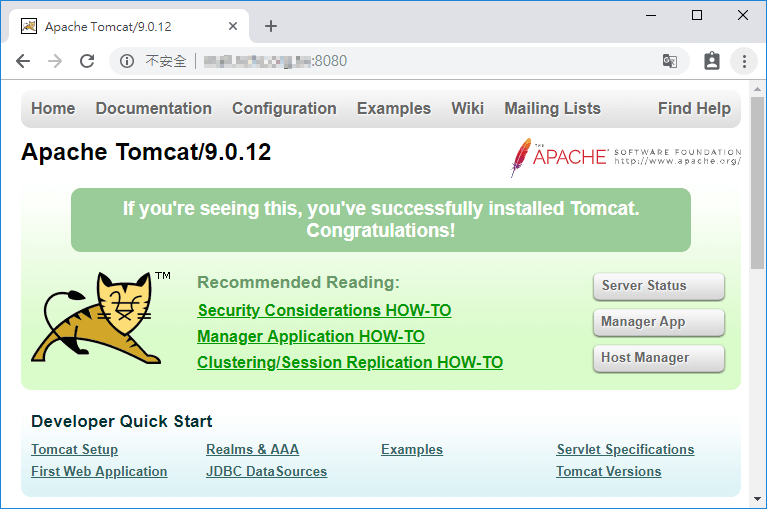Maximize the browser window
Screen dimensions: 767x509
click(697, 16)
